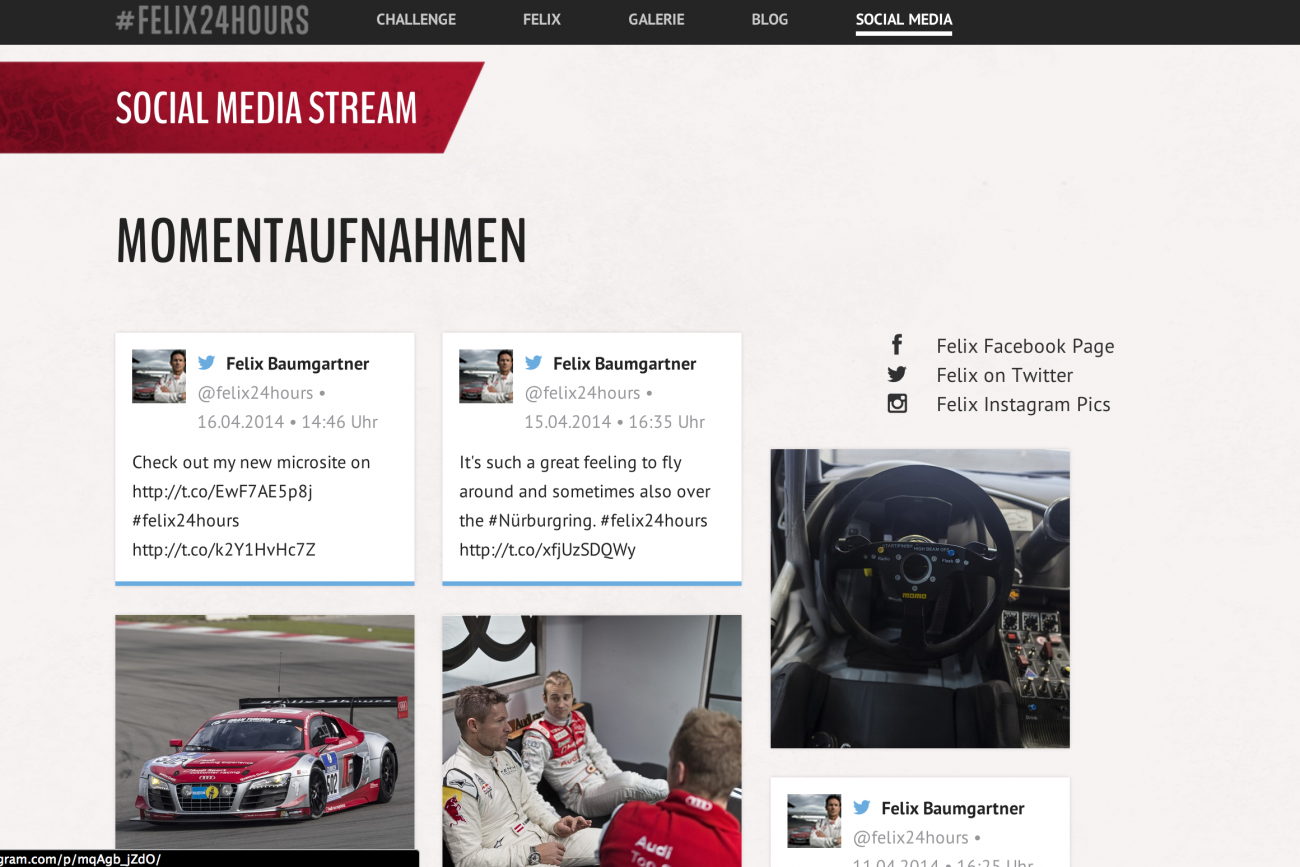
Task: Navigate to the Blog page
Action: (x=769, y=19)
